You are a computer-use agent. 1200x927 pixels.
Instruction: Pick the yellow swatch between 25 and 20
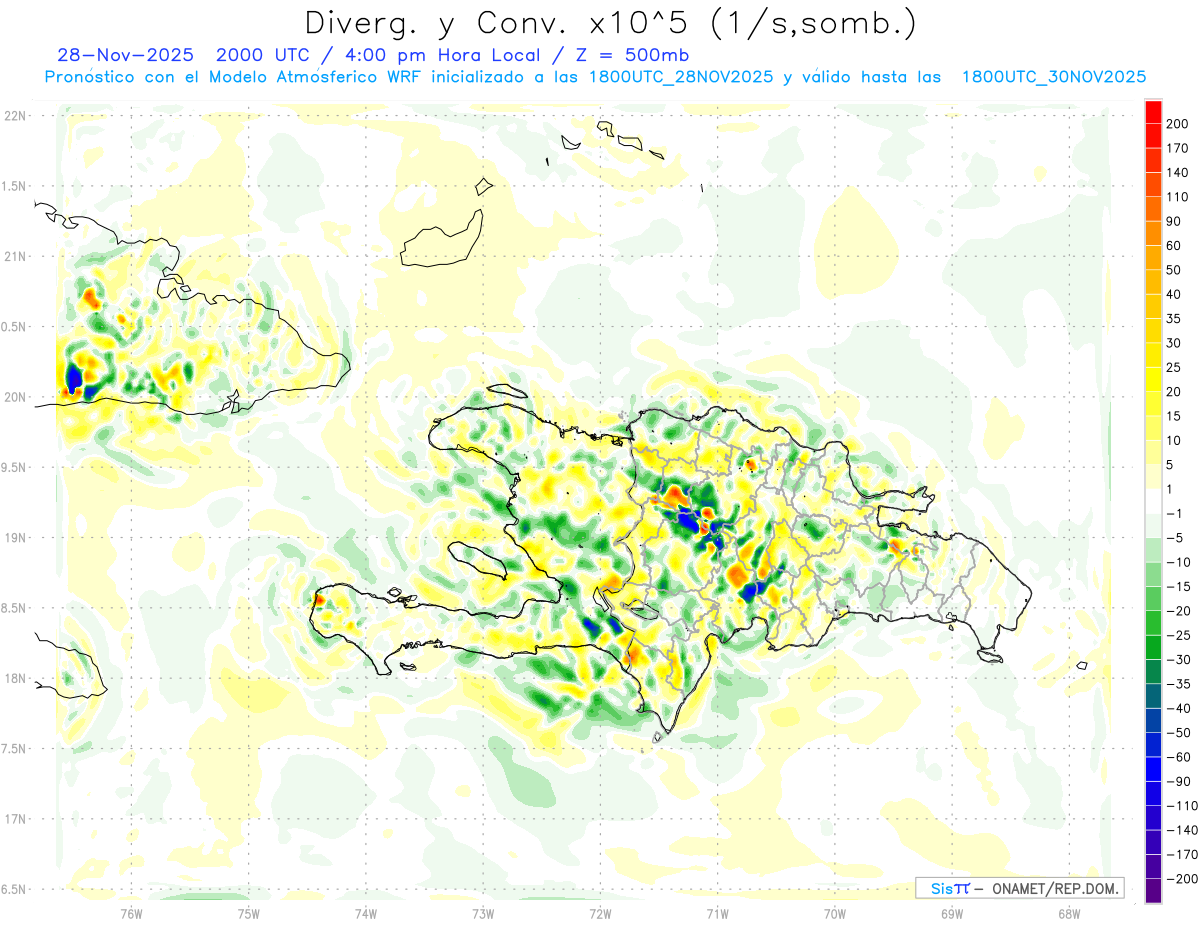[x=1154, y=380]
